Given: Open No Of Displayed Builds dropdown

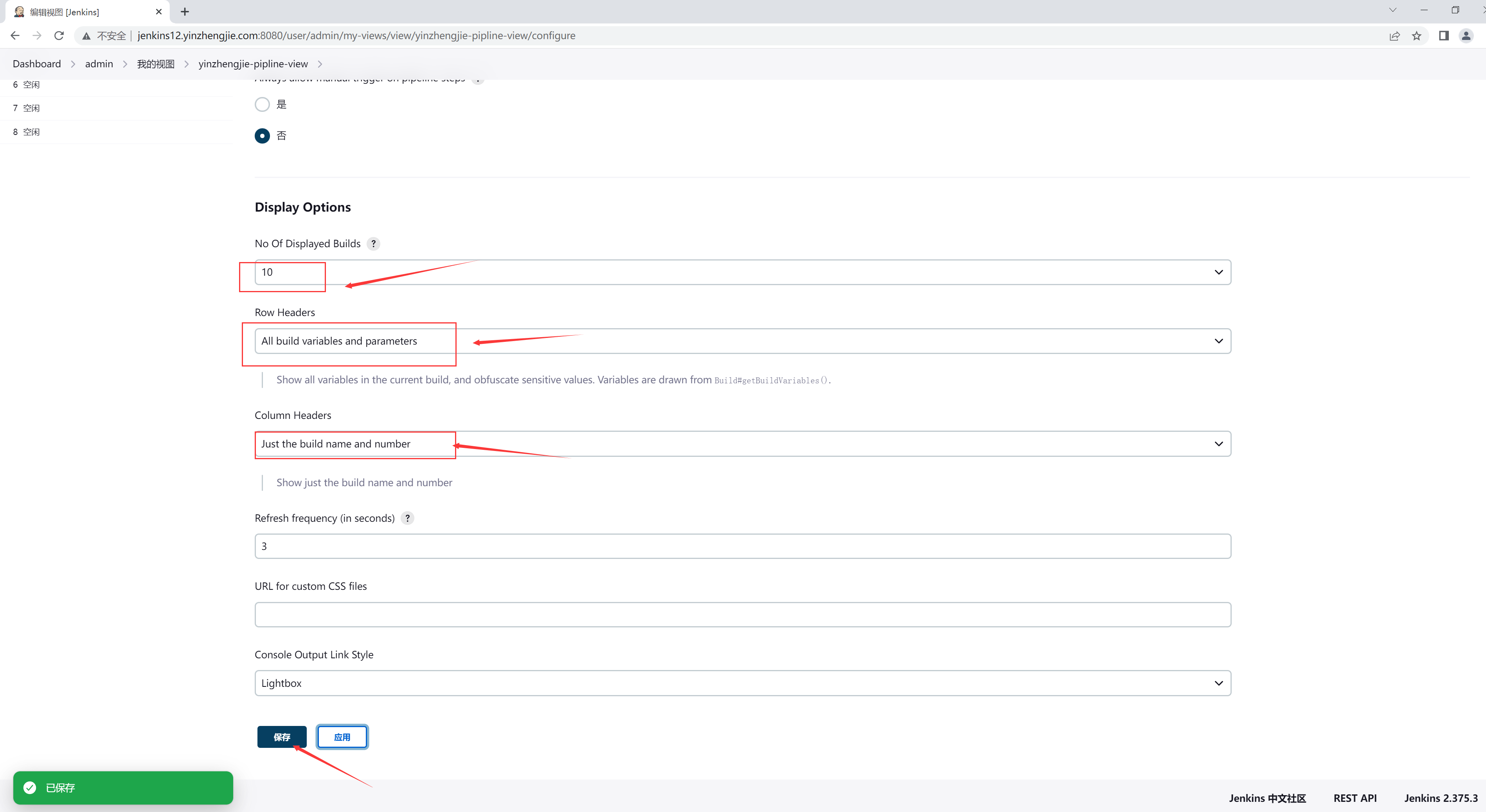Looking at the screenshot, I should [x=743, y=272].
